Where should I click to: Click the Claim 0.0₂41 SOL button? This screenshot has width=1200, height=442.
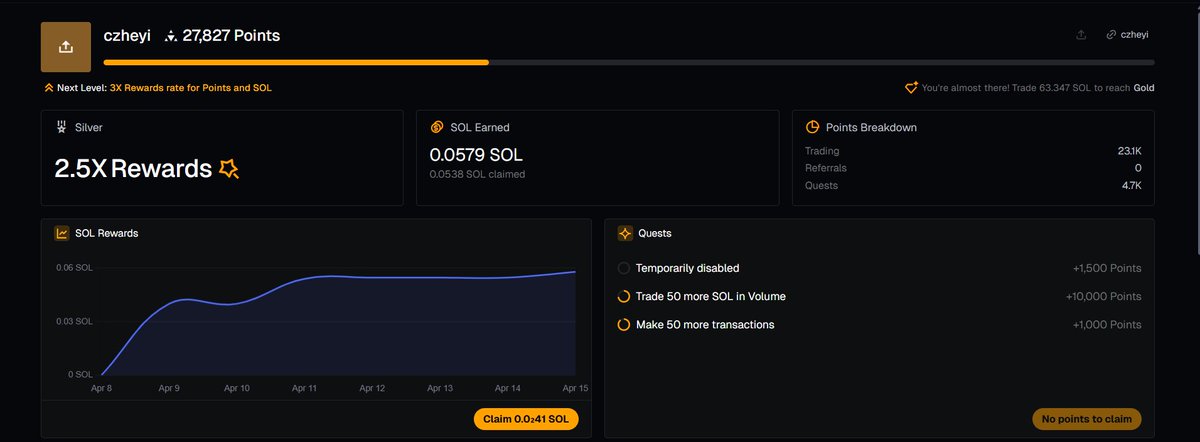pos(526,419)
